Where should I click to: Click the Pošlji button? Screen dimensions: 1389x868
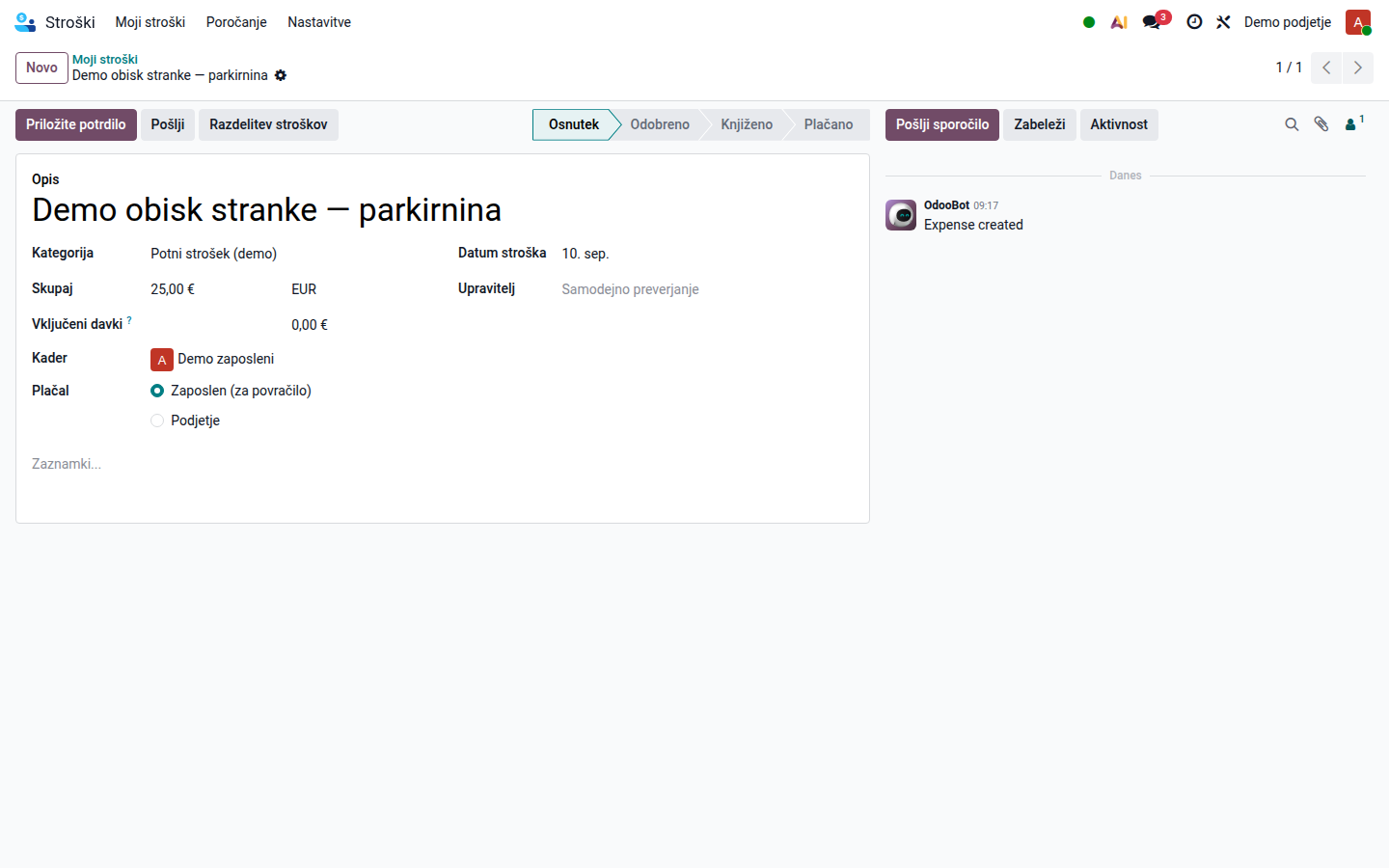tap(168, 124)
